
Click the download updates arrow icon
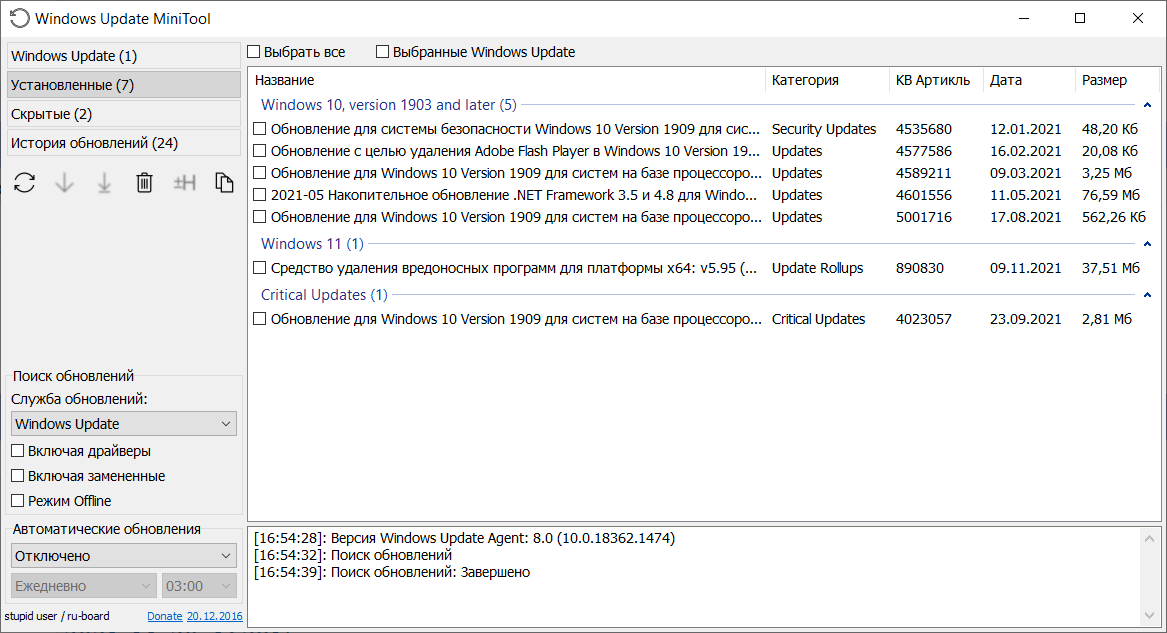point(65,183)
